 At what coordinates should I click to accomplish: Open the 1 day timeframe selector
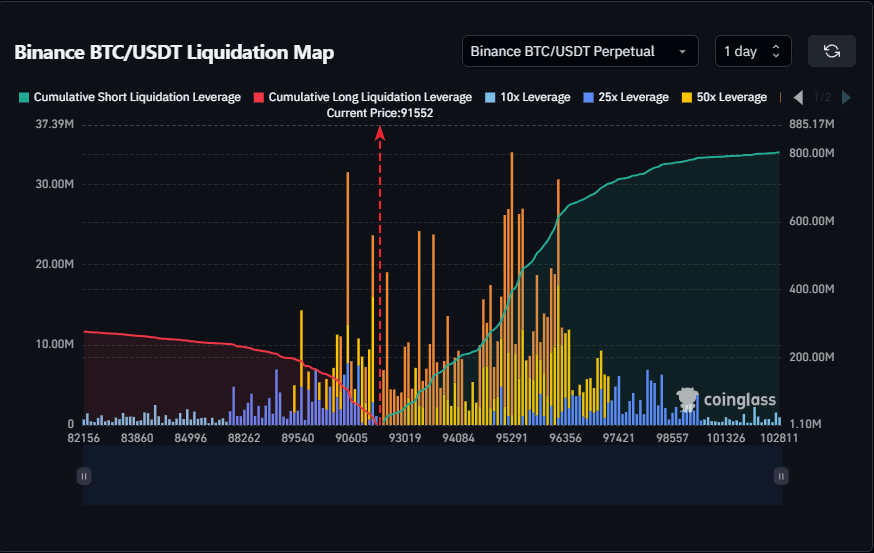pos(753,51)
